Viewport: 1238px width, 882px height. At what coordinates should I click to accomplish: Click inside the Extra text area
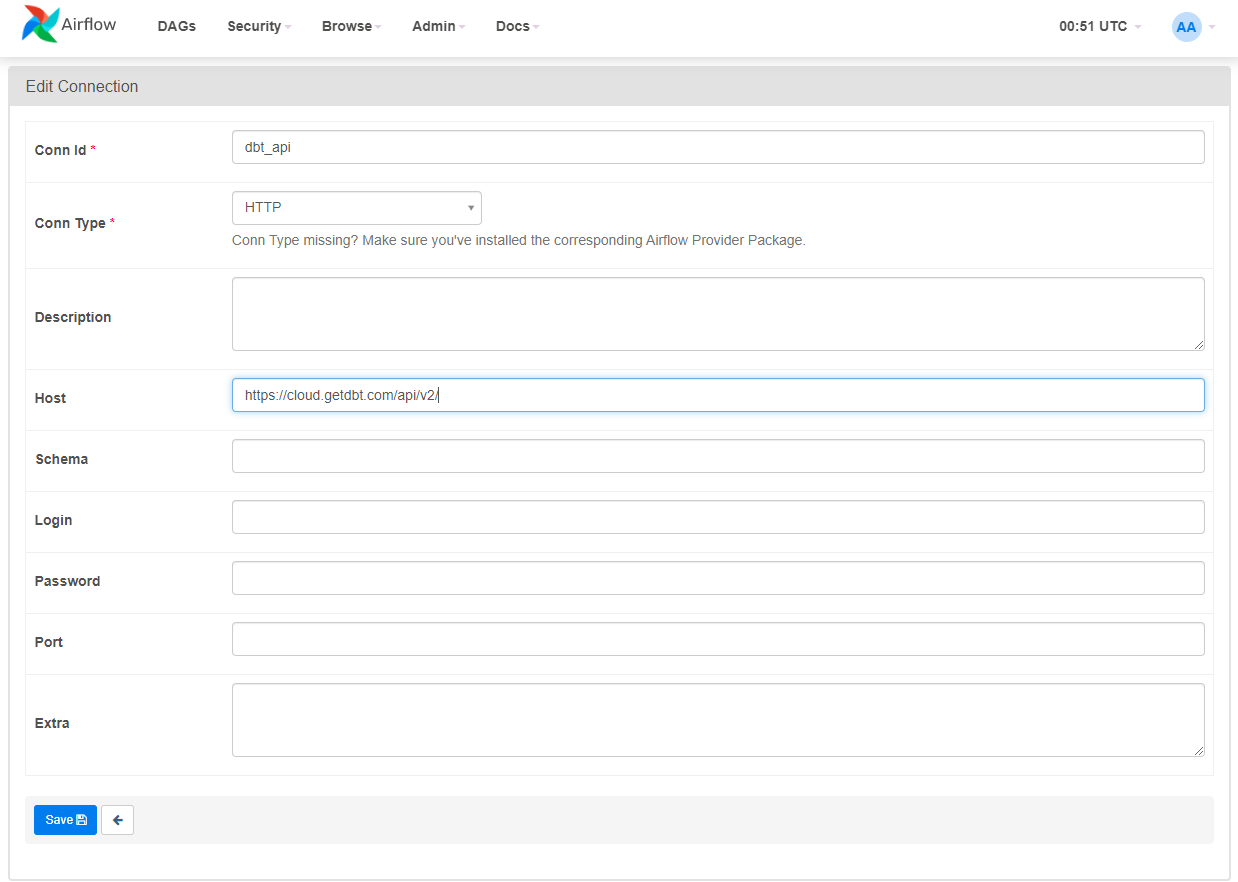tap(717, 720)
